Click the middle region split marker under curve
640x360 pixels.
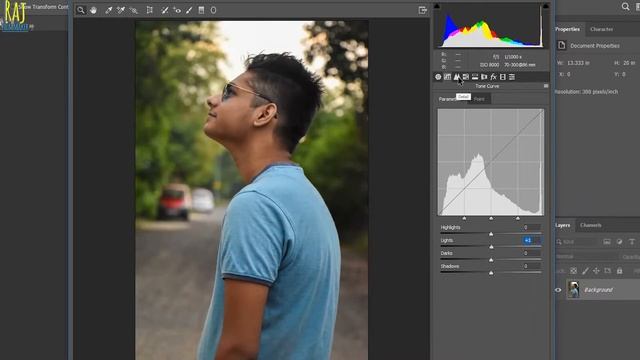491,219
